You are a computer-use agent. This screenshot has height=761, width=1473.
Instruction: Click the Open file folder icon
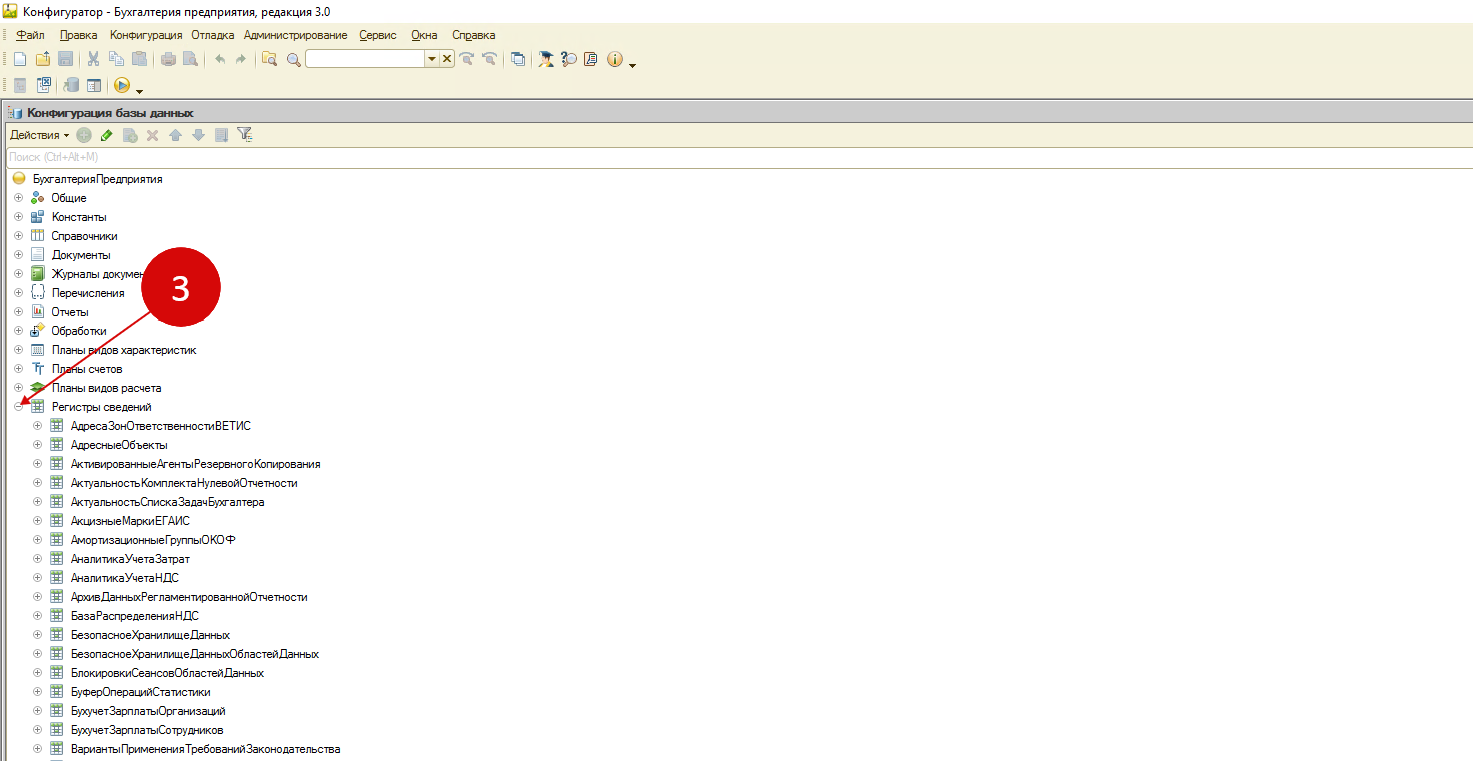click(x=42, y=59)
